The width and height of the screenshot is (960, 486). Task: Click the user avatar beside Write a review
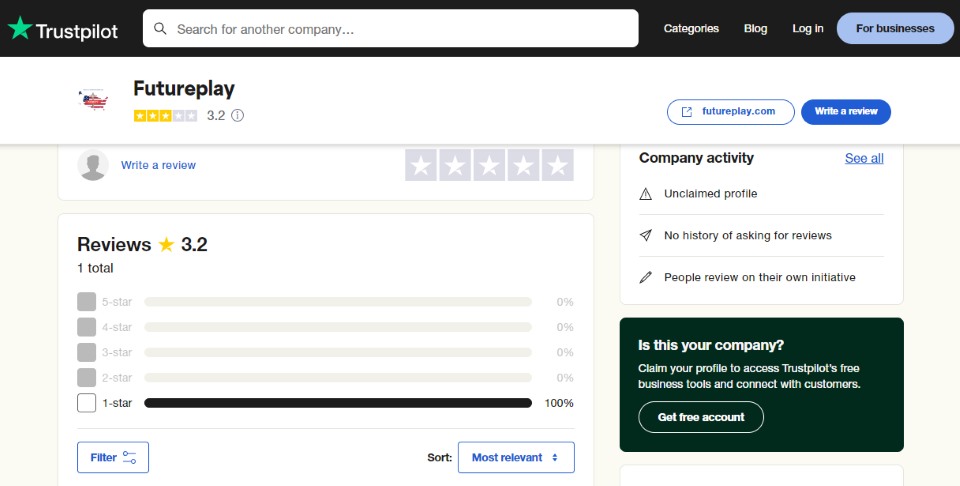pyautogui.click(x=93, y=165)
